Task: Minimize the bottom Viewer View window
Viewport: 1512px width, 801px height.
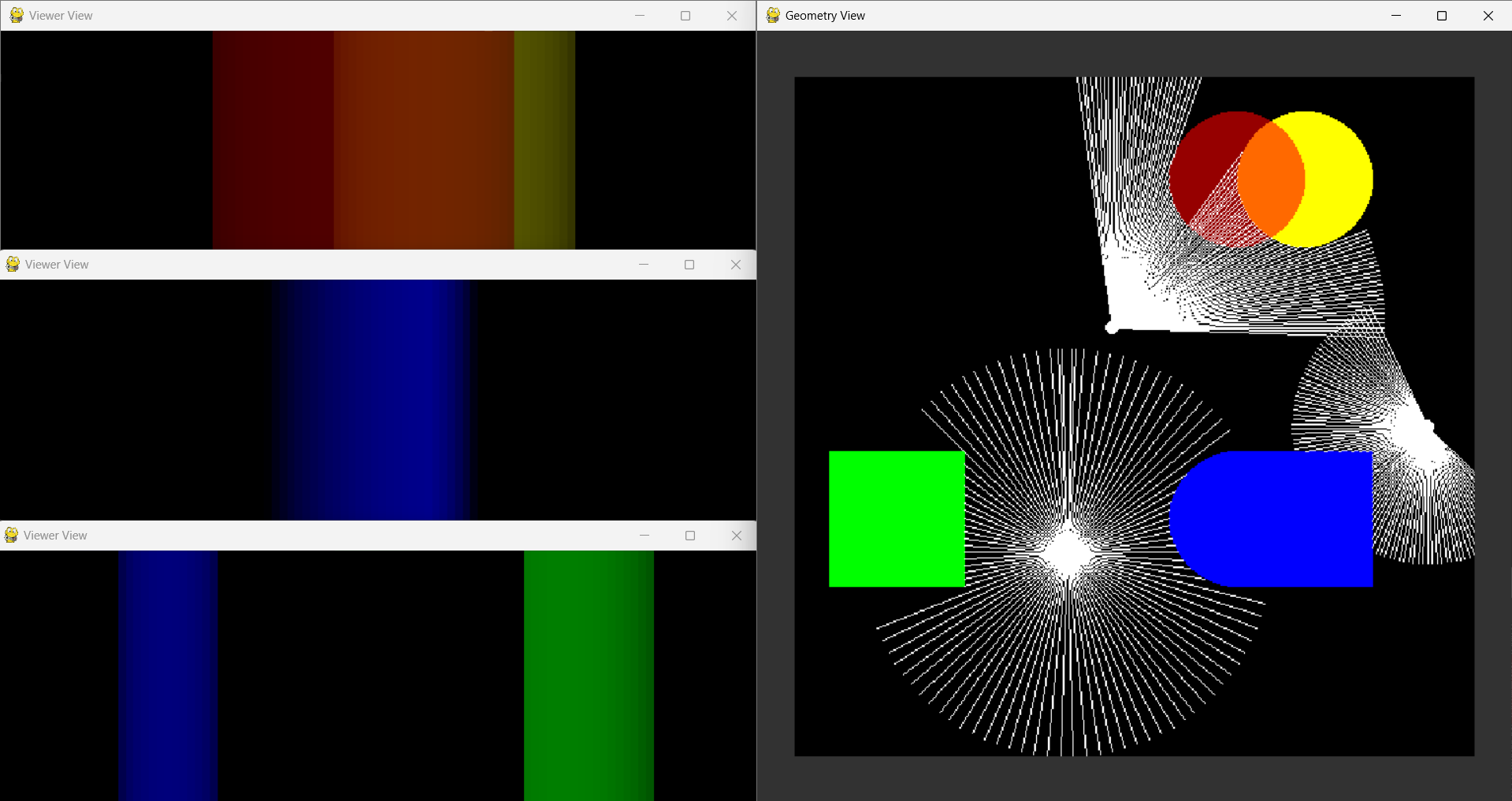Action: coord(644,535)
